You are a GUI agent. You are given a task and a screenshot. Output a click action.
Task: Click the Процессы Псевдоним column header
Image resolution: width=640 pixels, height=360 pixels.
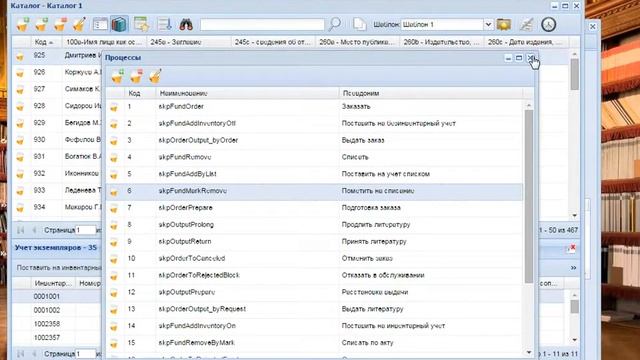click(x=430, y=93)
